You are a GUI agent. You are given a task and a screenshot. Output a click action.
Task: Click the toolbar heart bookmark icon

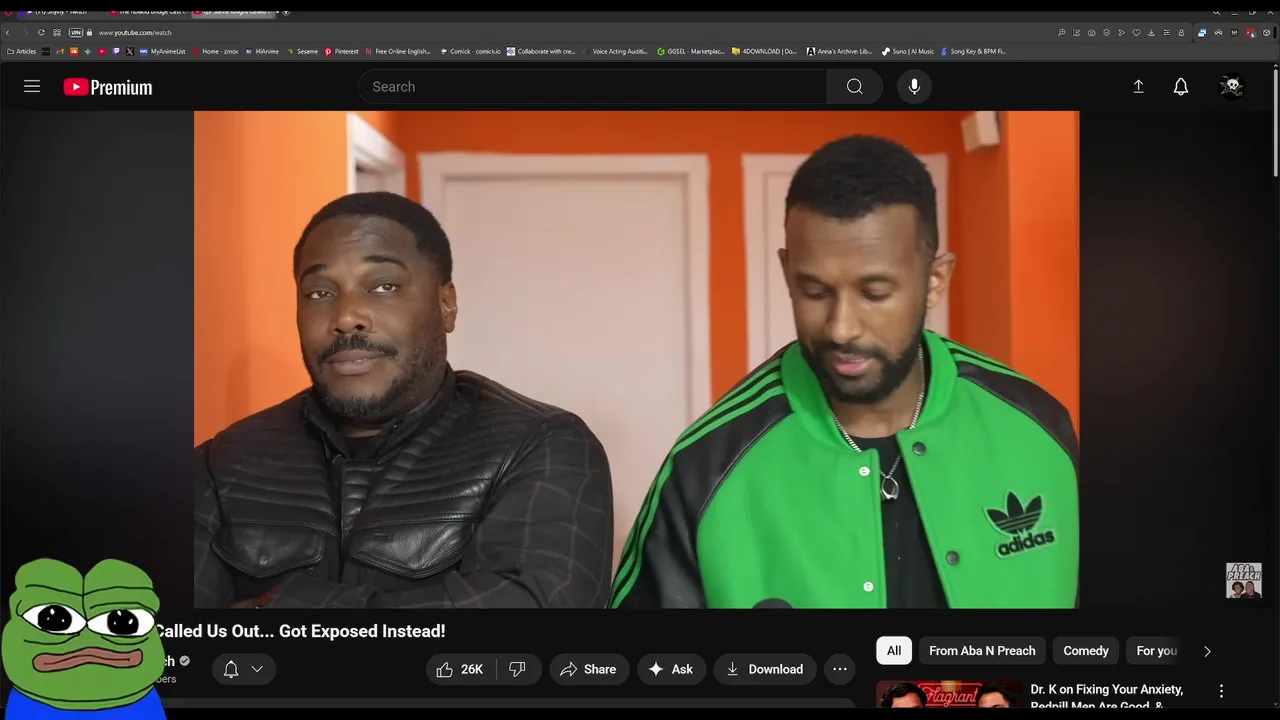(1136, 33)
